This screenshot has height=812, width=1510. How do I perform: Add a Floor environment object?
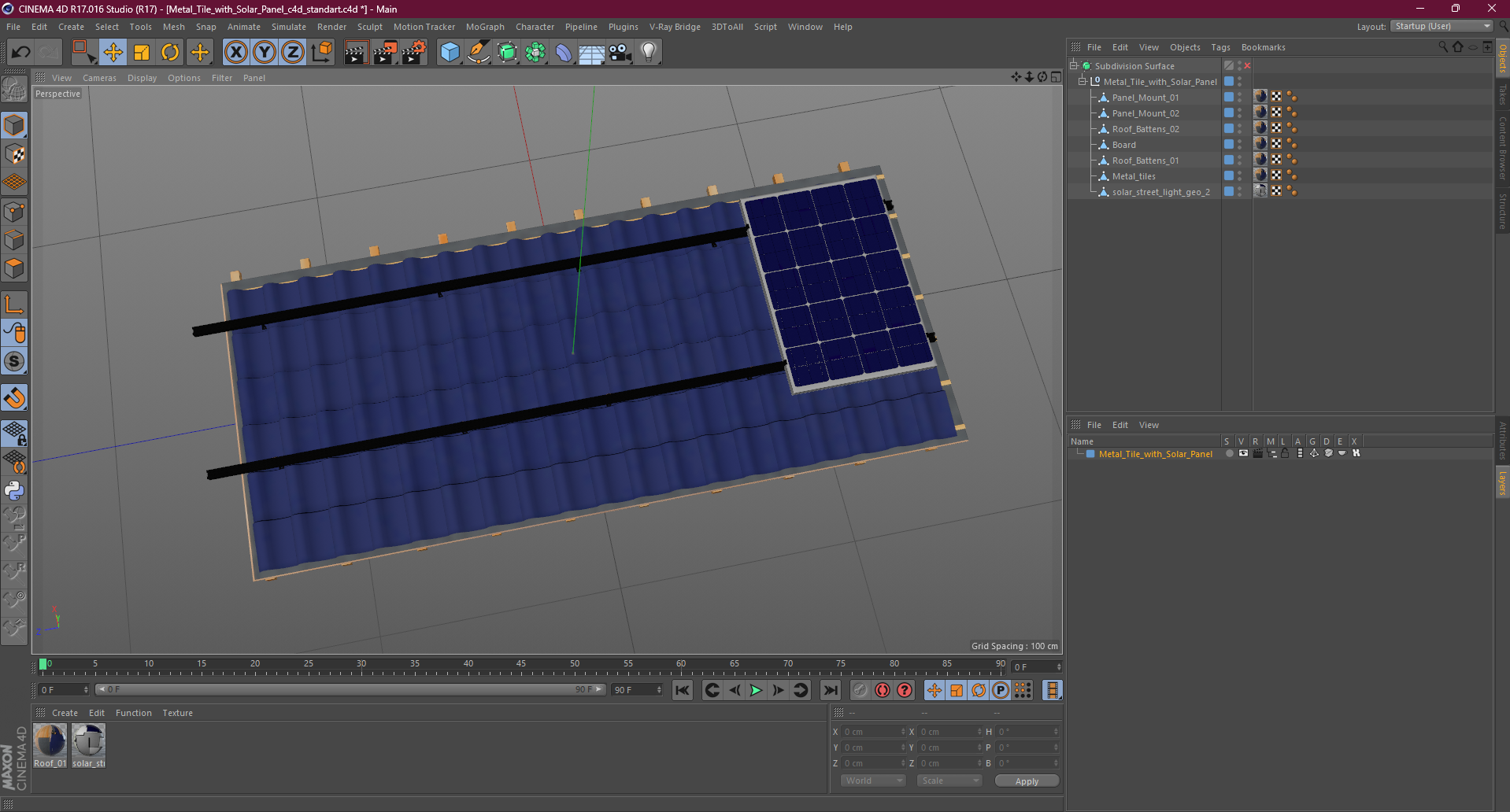592,53
